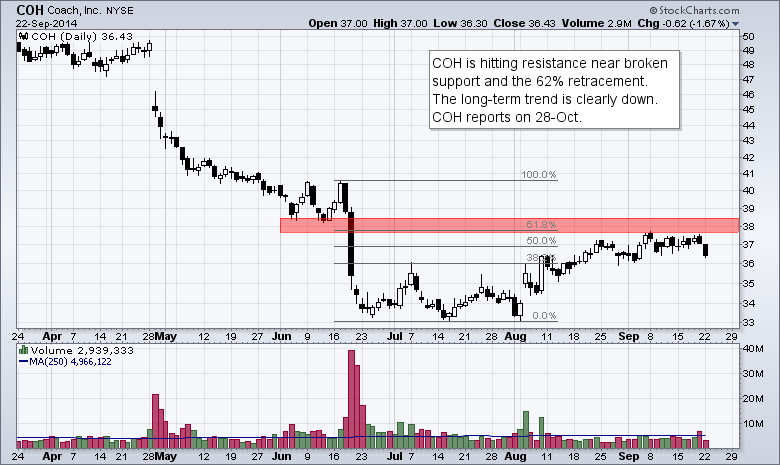Click the Open 37.00 value
The image size is (780, 465).
(338, 23)
